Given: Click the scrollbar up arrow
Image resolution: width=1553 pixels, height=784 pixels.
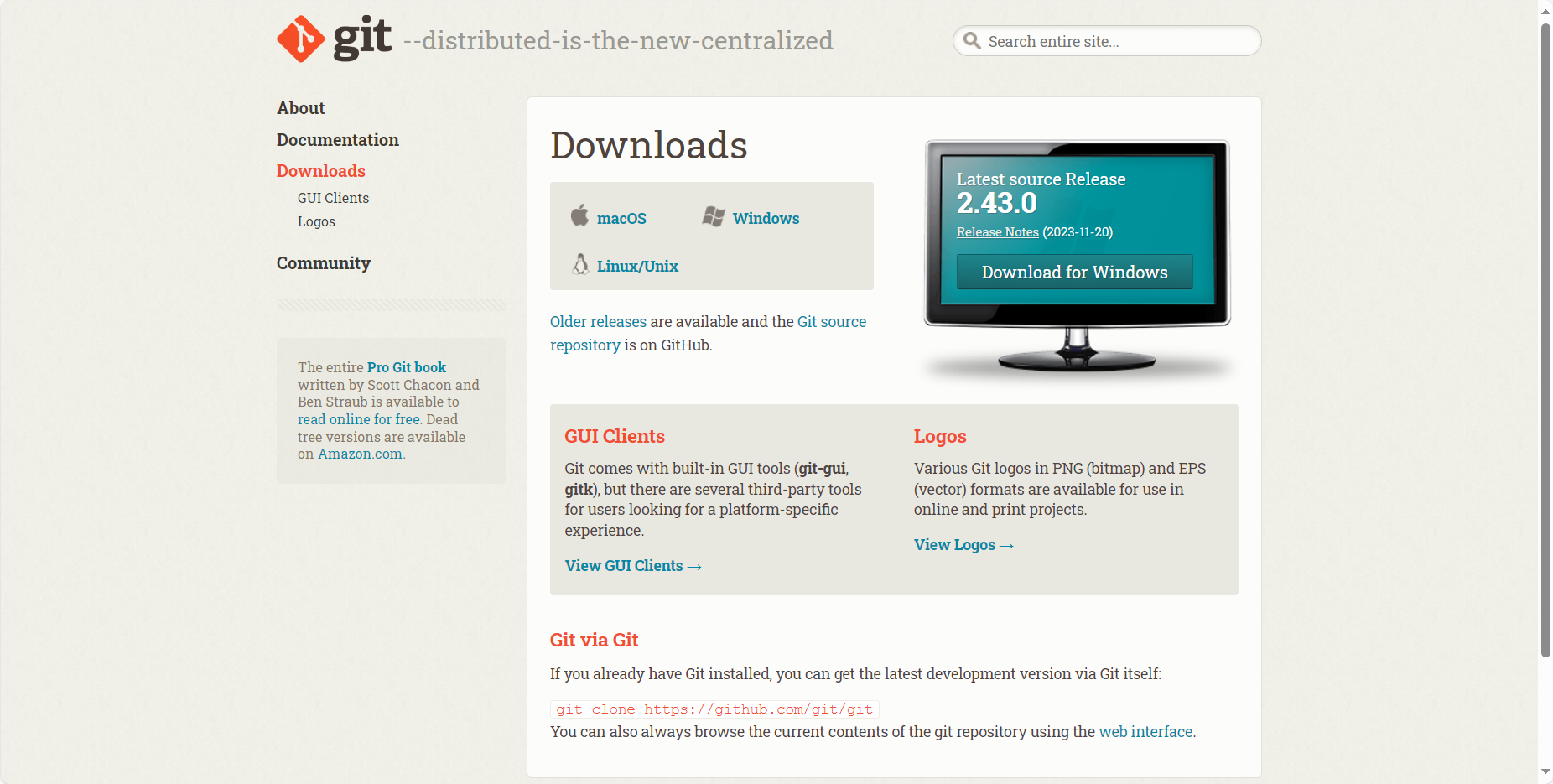Looking at the screenshot, I should 1545,10.
